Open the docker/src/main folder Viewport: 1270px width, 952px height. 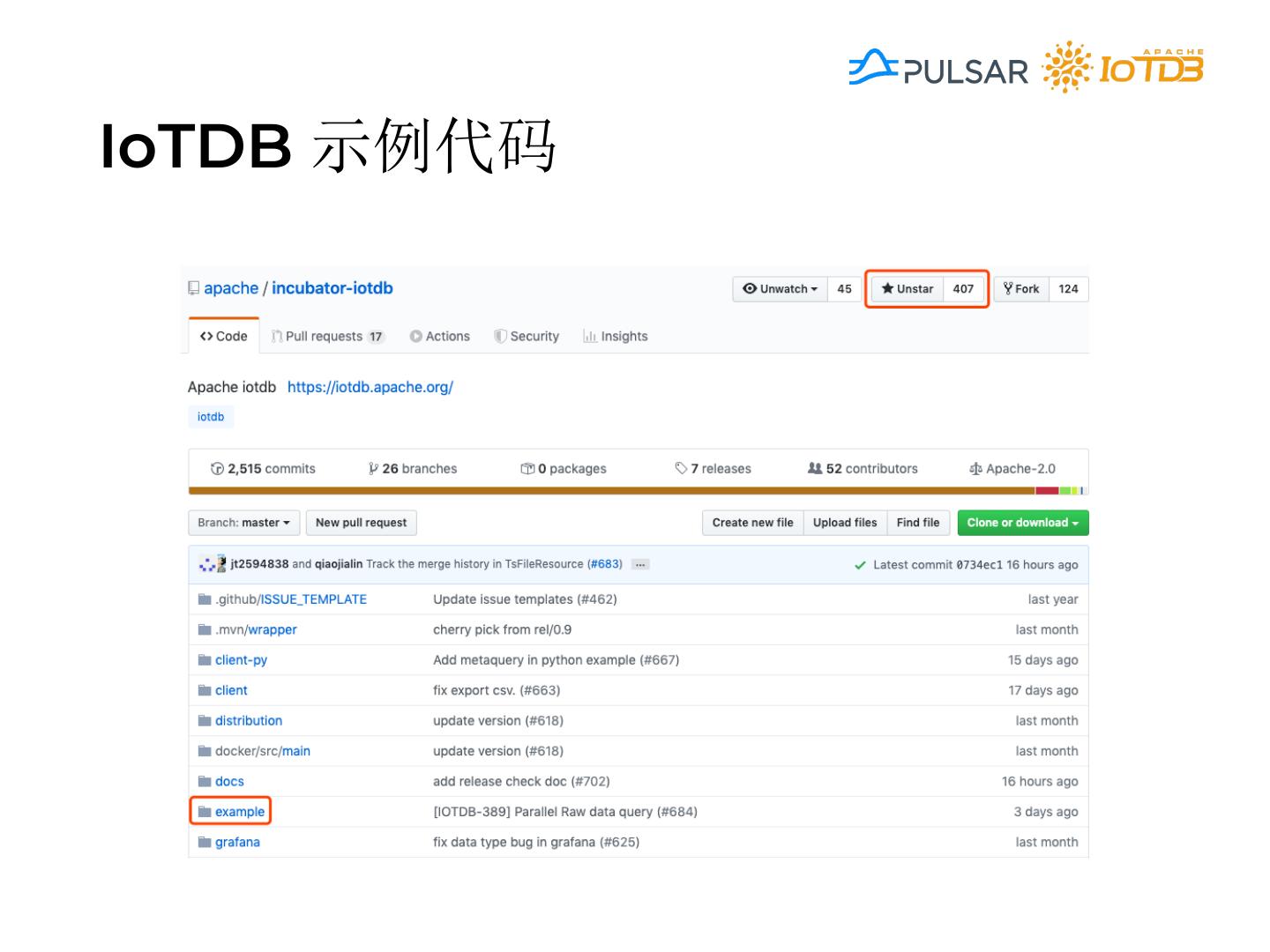coord(263,751)
